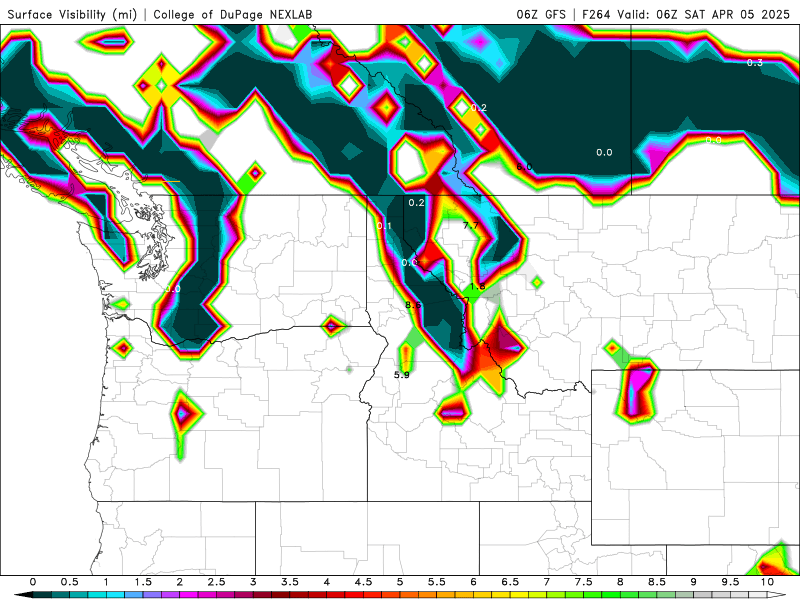The width and height of the screenshot is (800, 600).
Task: Select the 7.7 visibility reading on the map
Action: (470, 225)
